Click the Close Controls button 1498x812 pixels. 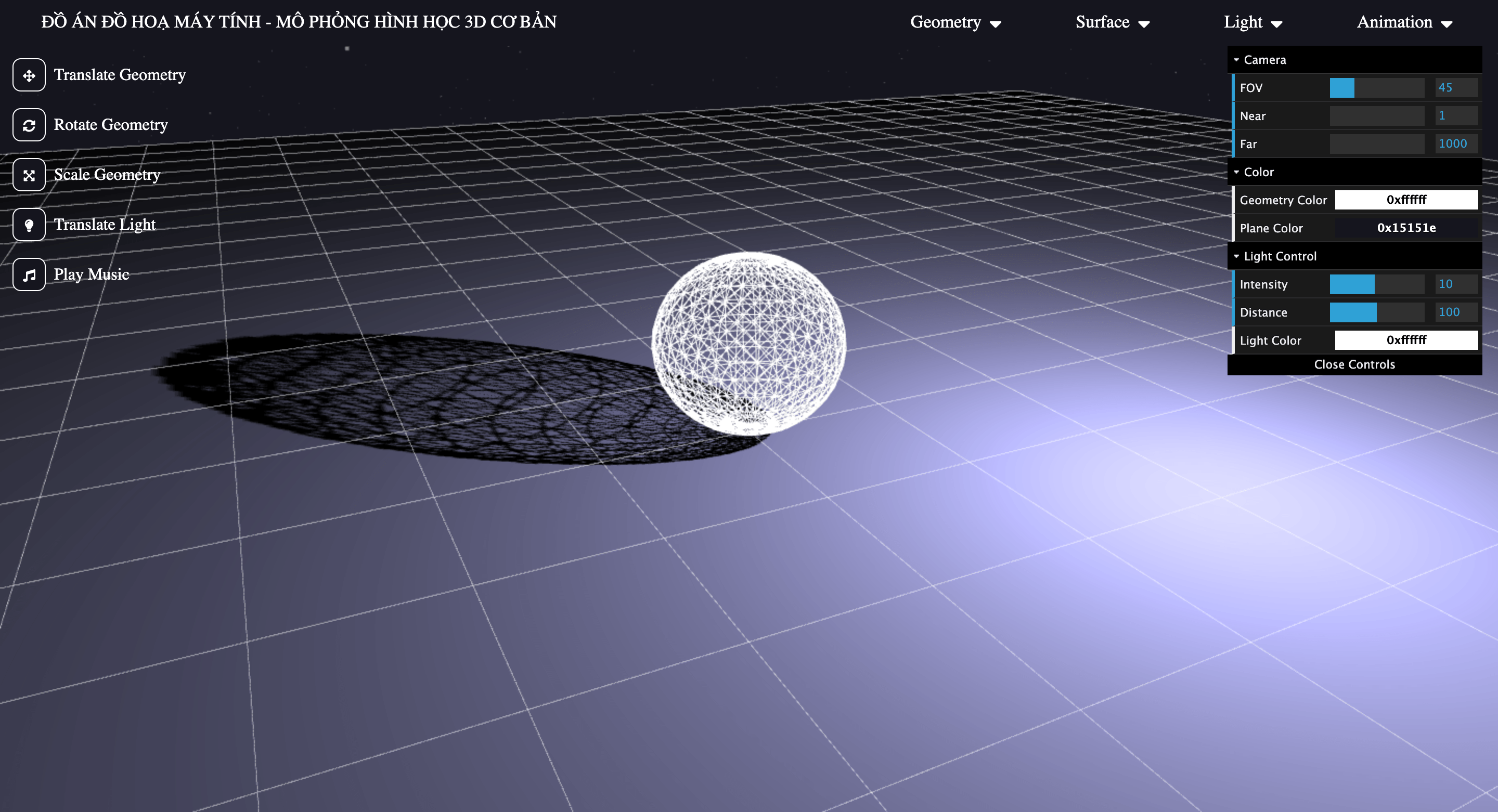[x=1354, y=364]
